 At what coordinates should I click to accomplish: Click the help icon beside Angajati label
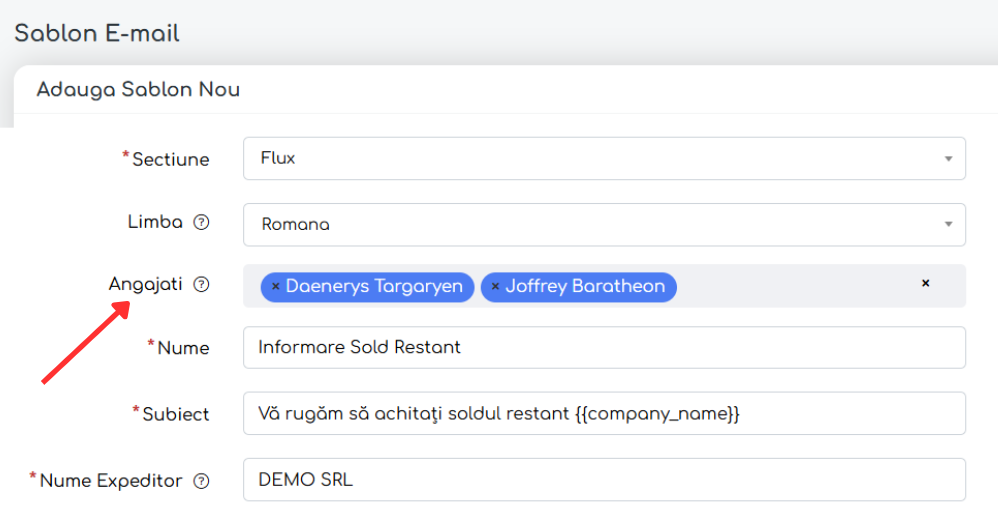[201, 285]
